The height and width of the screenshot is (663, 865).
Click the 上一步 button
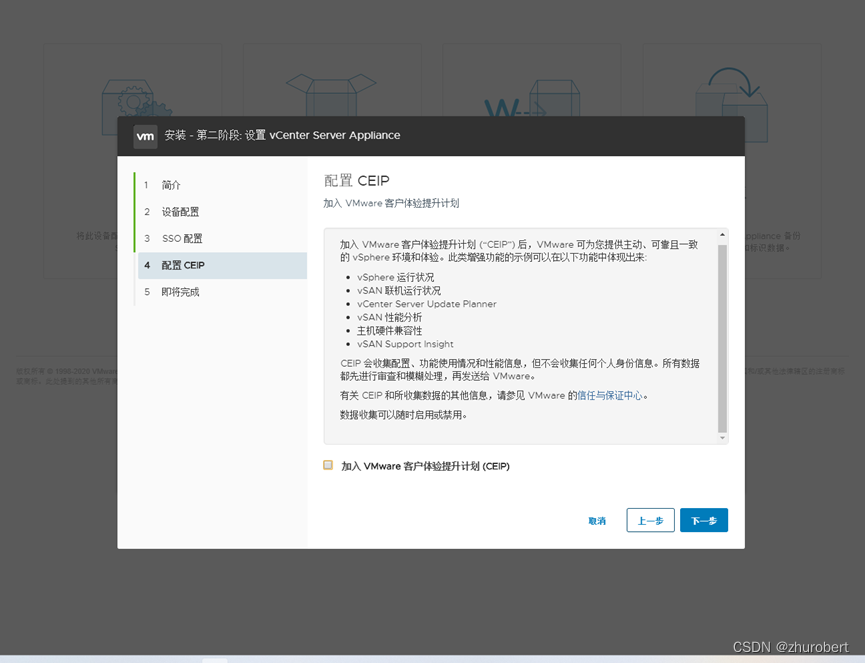point(650,520)
